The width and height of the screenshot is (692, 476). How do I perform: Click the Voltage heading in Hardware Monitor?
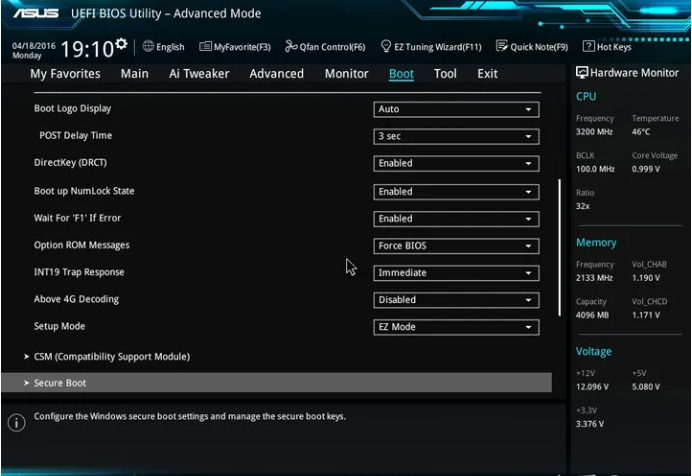pos(594,352)
